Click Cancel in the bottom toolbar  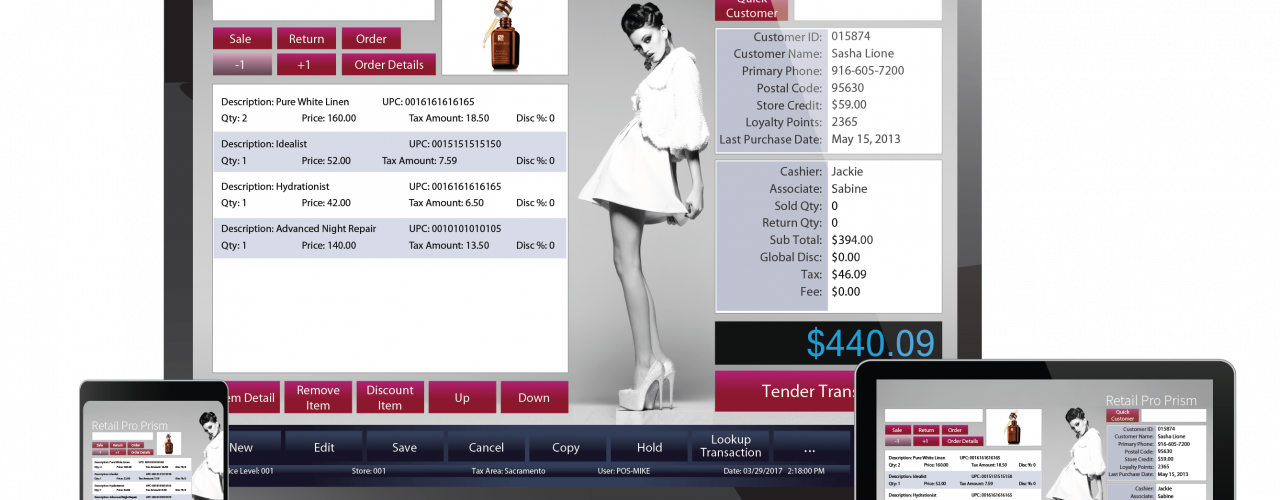[486, 447]
